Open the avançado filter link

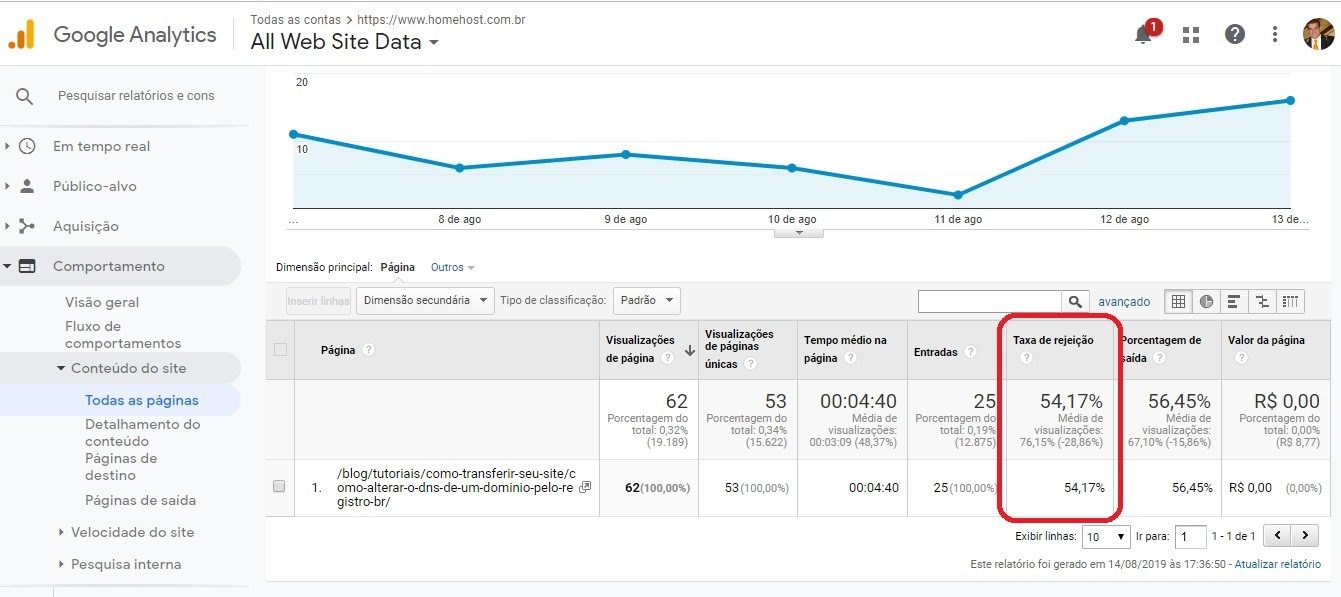(x=1124, y=301)
